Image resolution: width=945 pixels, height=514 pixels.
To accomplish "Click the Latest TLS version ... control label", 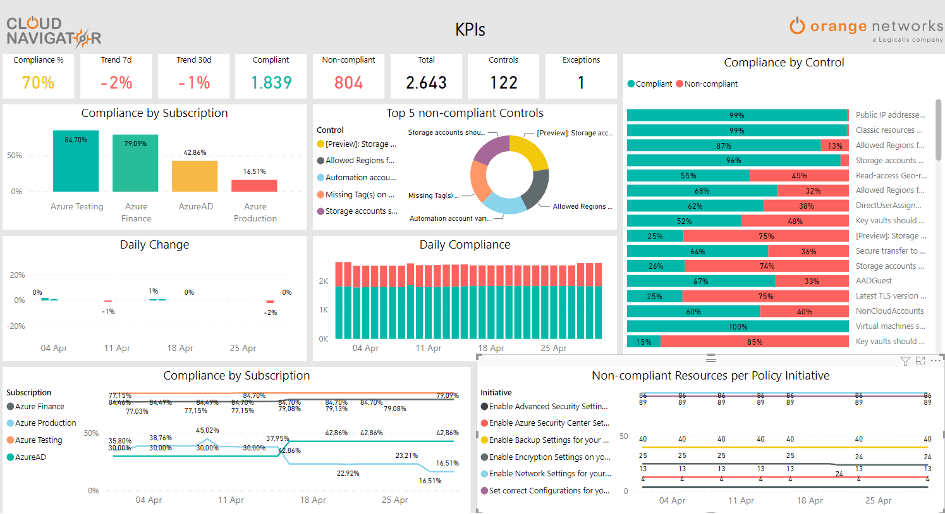I will pos(891,296).
